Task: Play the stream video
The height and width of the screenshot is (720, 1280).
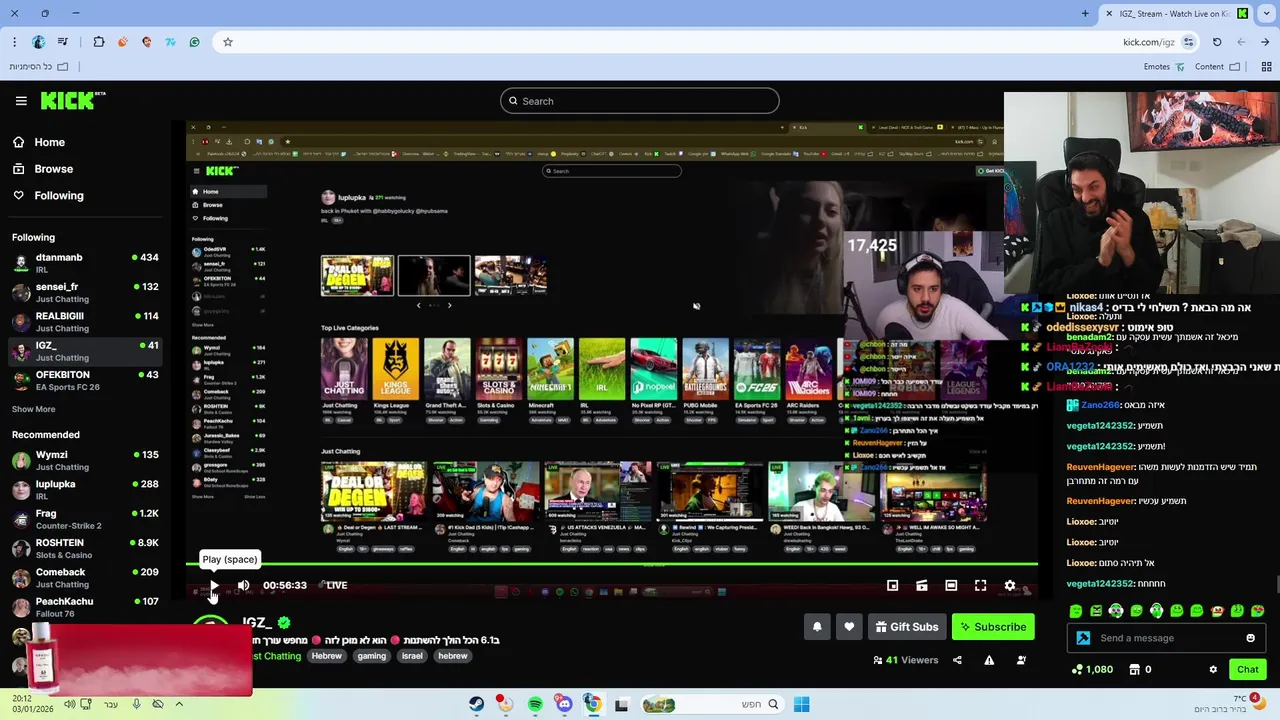Action: pos(213,585)
